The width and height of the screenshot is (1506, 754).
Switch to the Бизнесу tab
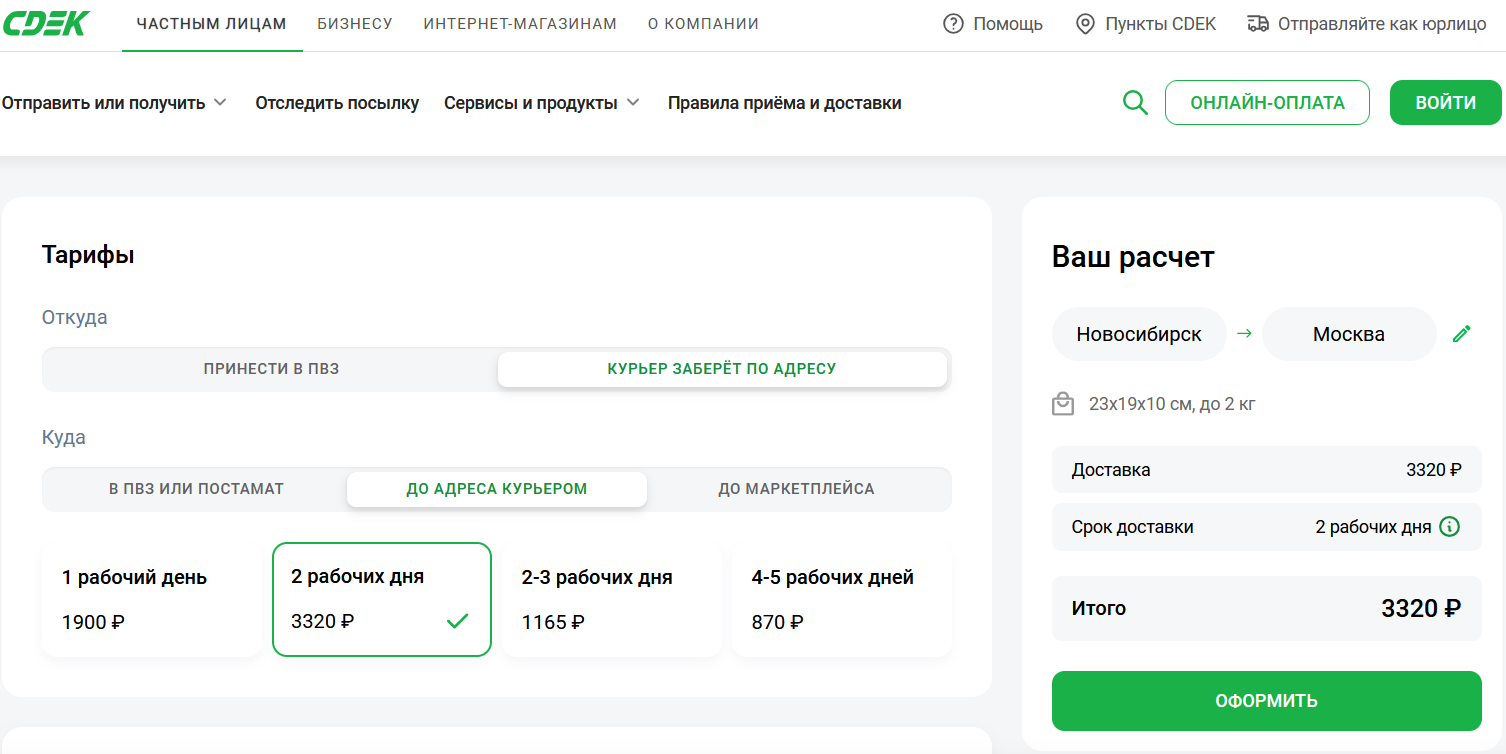point(355,24)
